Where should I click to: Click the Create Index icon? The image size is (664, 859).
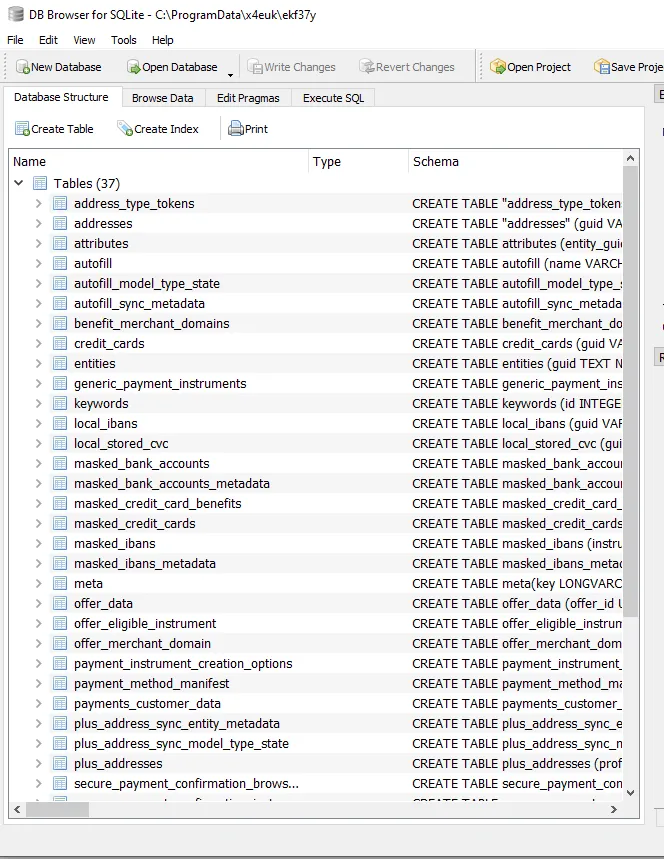point(125,129)
